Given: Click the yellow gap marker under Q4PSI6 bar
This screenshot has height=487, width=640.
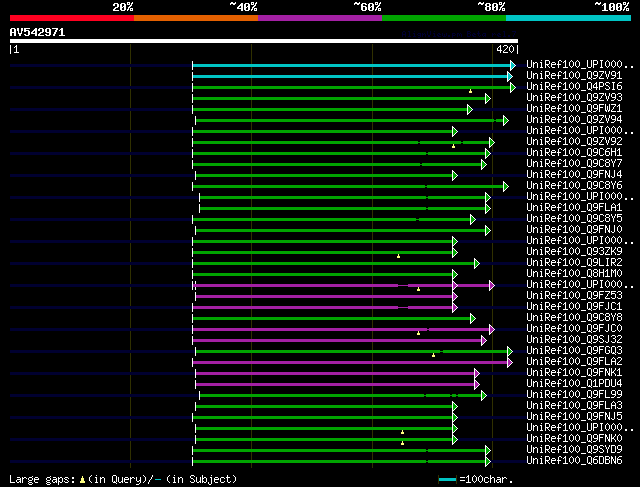Looking at the screenshot, I should pos(471,91).
